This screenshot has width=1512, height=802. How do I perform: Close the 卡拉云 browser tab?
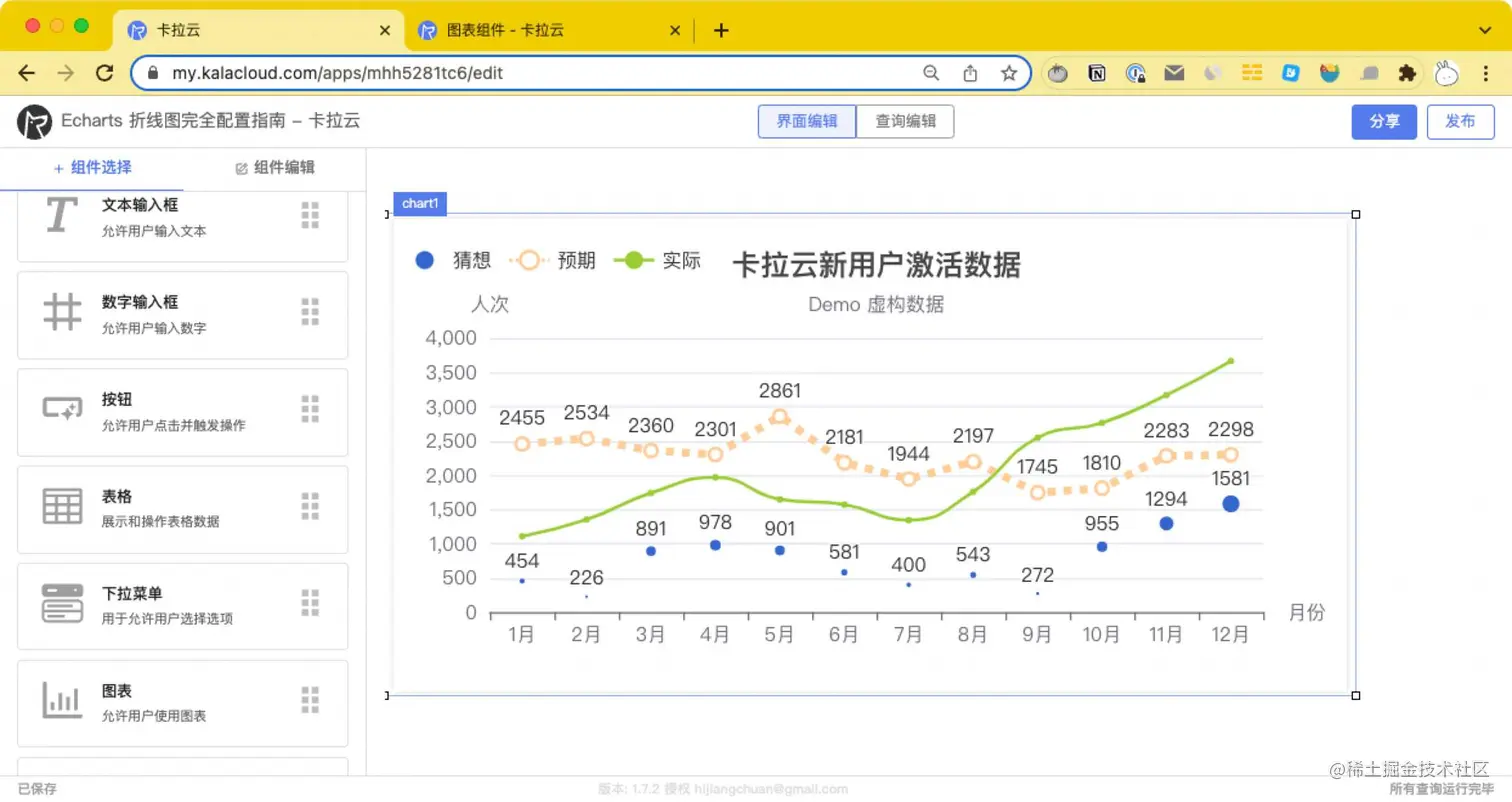pyautogui.click(x=385, y=31)
